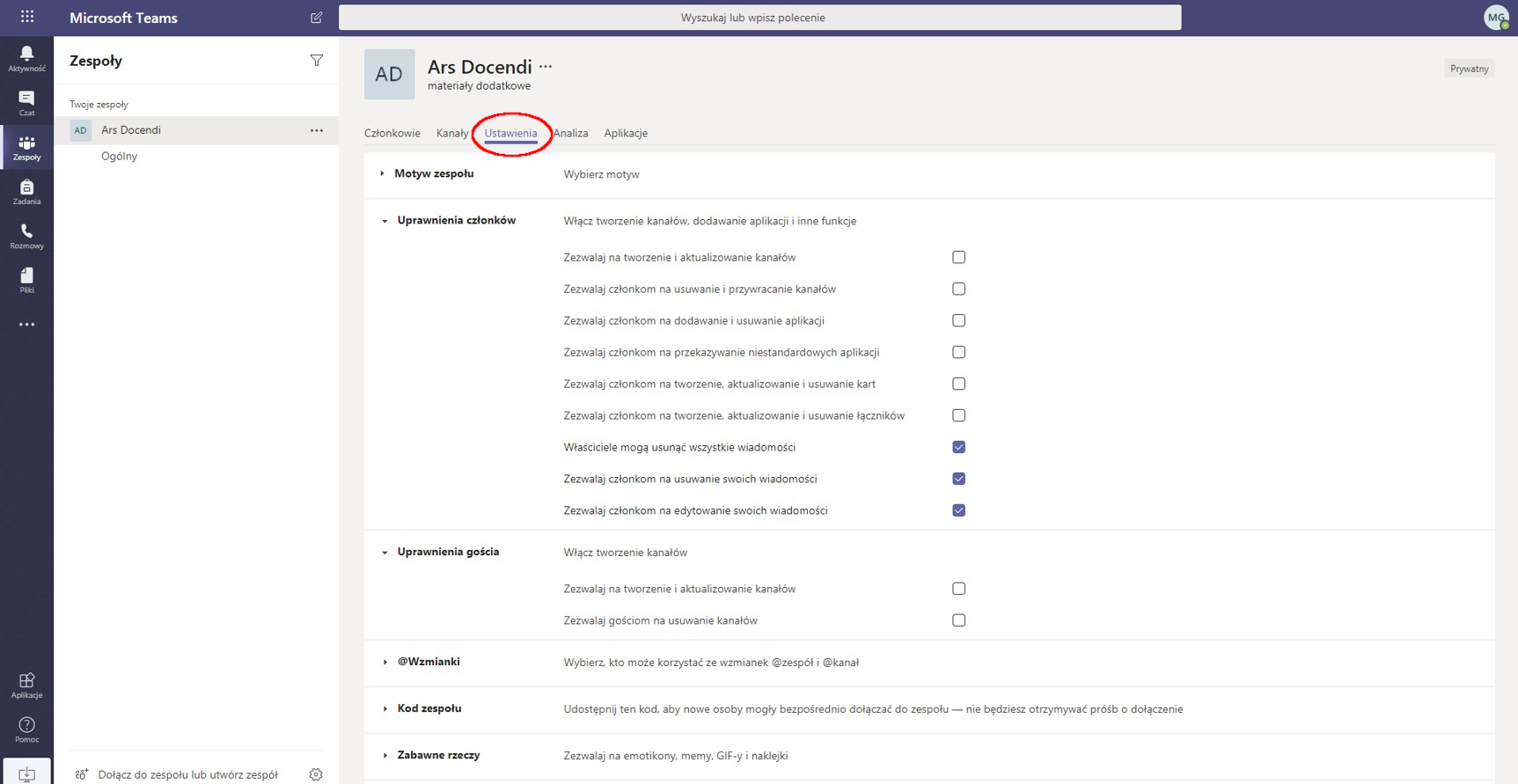
Task: Click the MG profile avatar
Action: click(1496, 18)
